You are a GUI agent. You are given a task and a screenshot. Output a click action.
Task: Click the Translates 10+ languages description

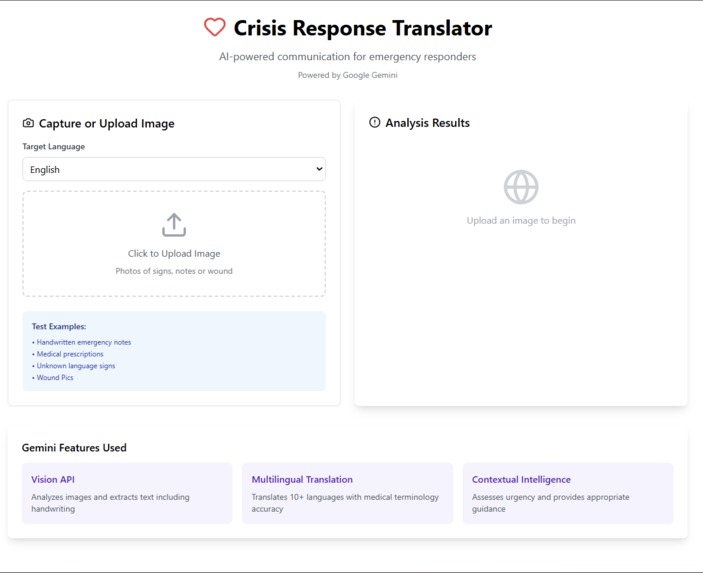tap(345, 503)
